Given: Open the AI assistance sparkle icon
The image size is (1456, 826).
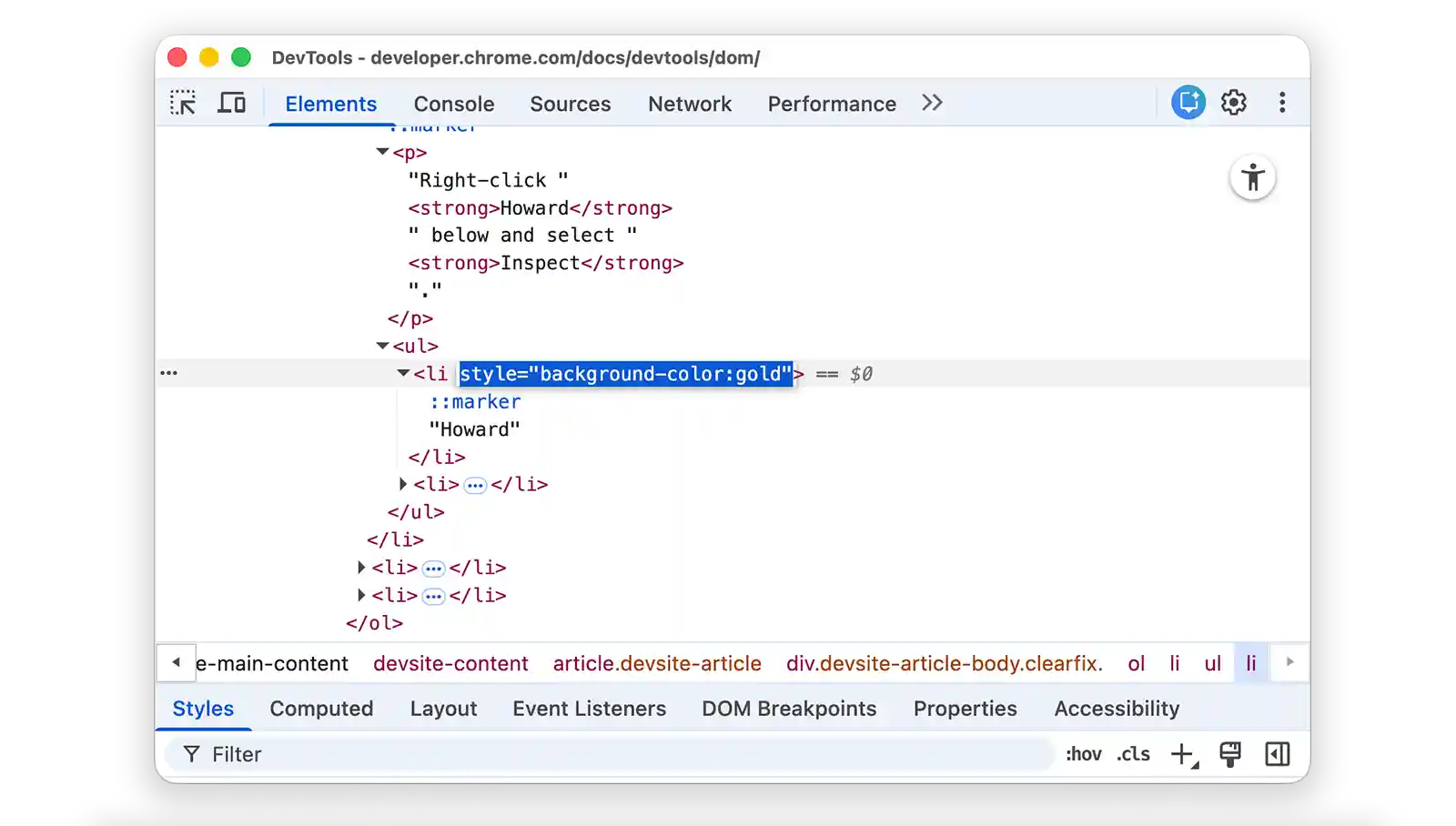Looking at the screenshot, I should [x=1187, y=102].
